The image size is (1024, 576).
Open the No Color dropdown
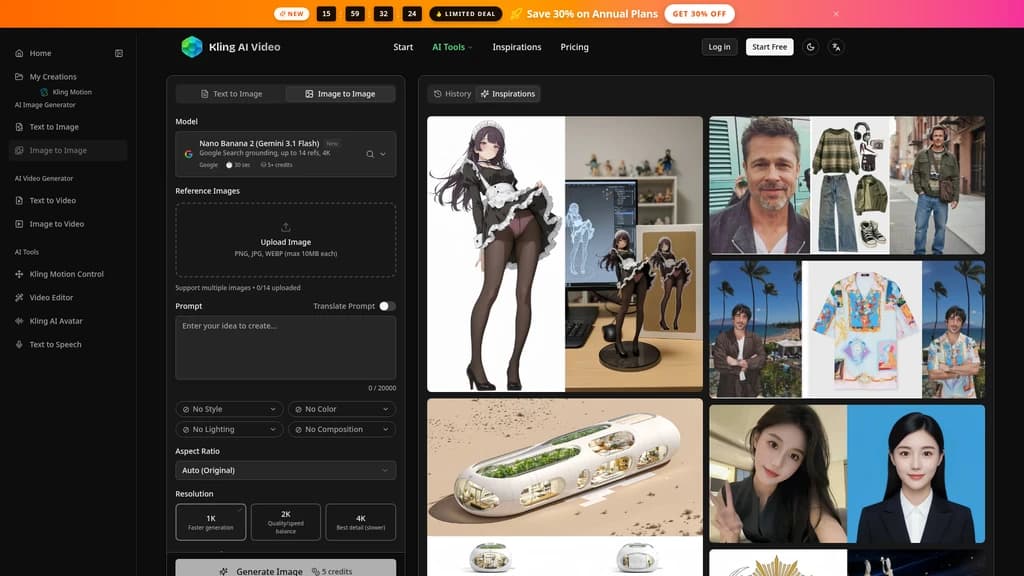click(342, 409)
